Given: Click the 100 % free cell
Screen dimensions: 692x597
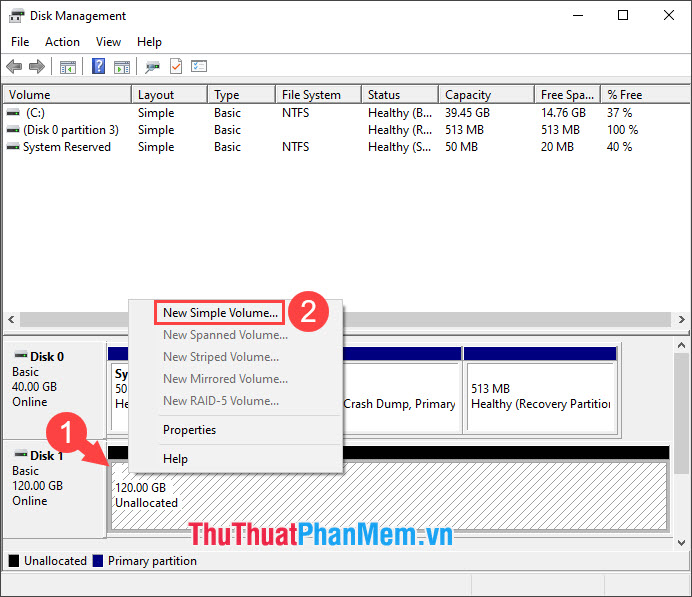Looking at the screenshot, I should pos(622,130).
